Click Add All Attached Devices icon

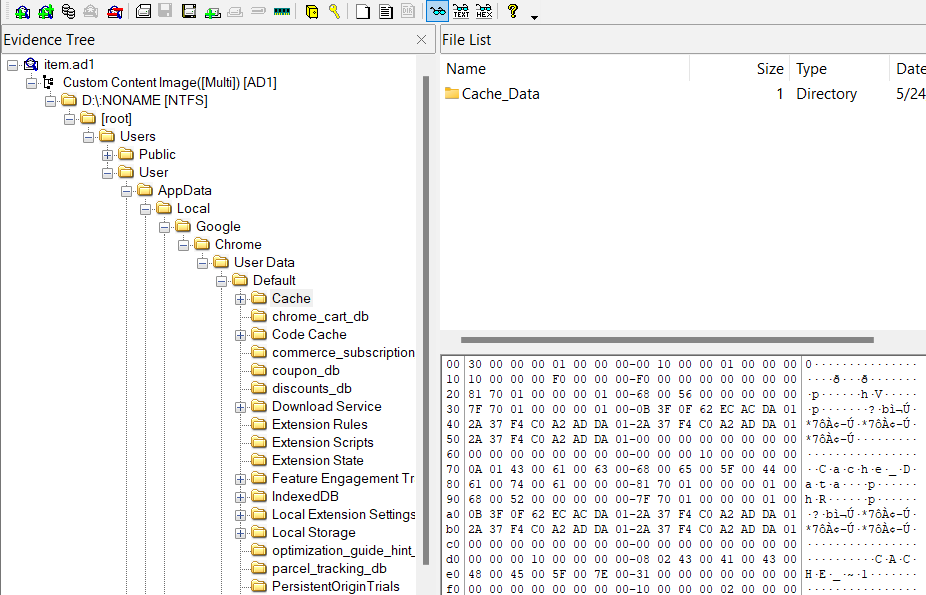click(x=45, y=11)
